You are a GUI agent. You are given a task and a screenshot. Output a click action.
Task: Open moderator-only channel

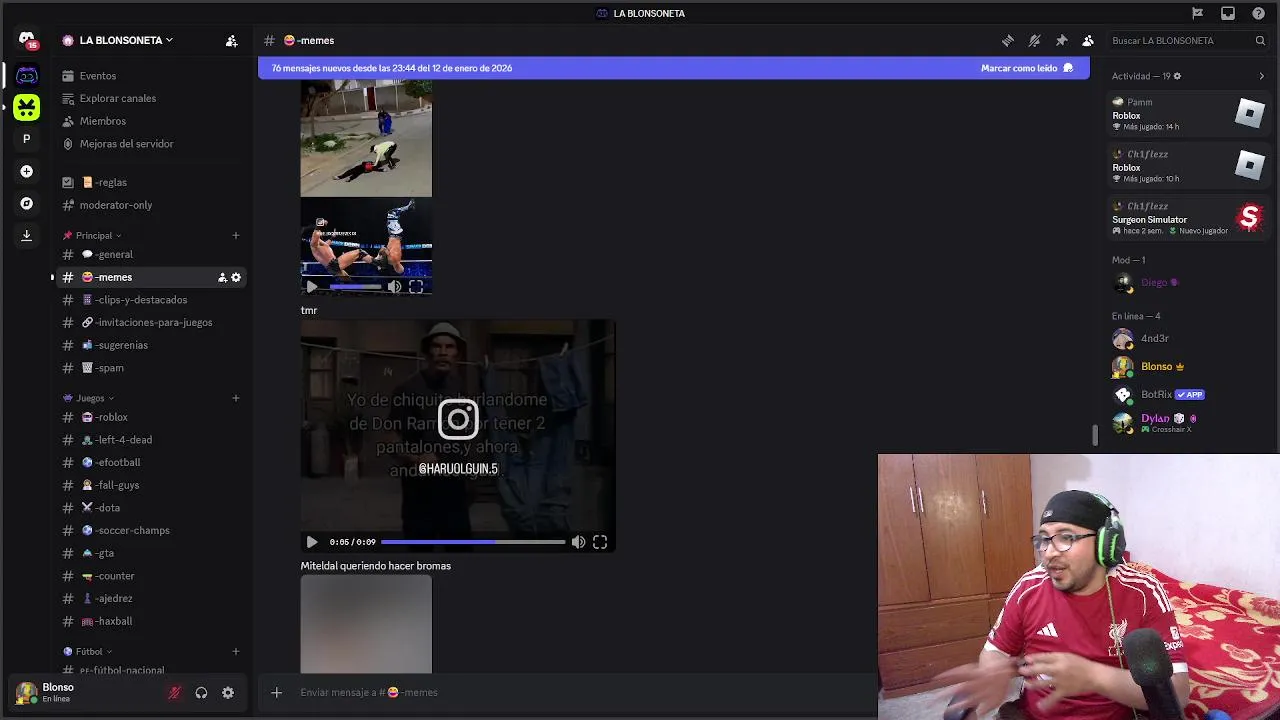click(x=150, y=205)
